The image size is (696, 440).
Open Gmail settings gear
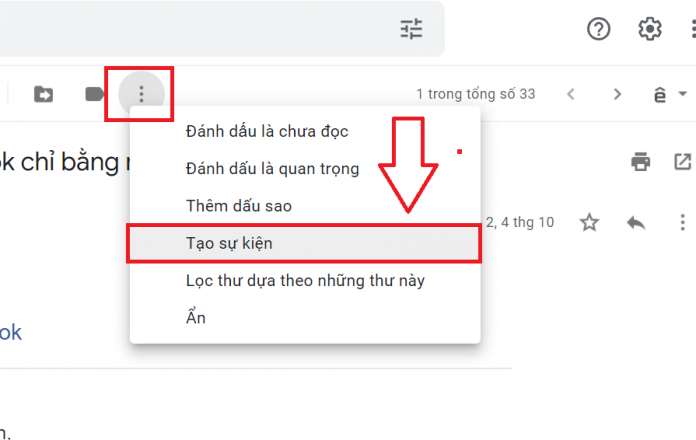(x=650, y=29)
